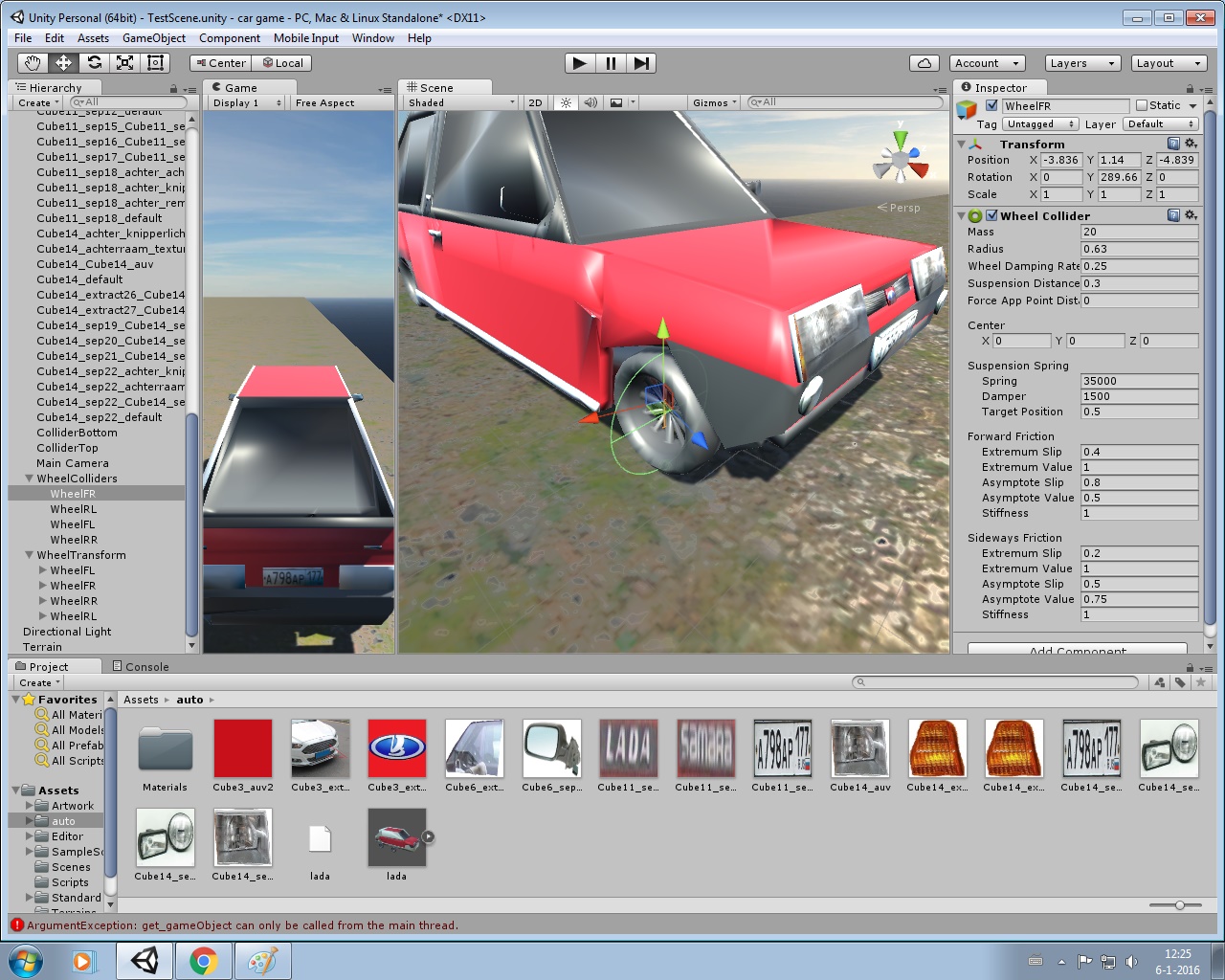
Task: Open Unity cloud services
Action: (x=923, y=62)
